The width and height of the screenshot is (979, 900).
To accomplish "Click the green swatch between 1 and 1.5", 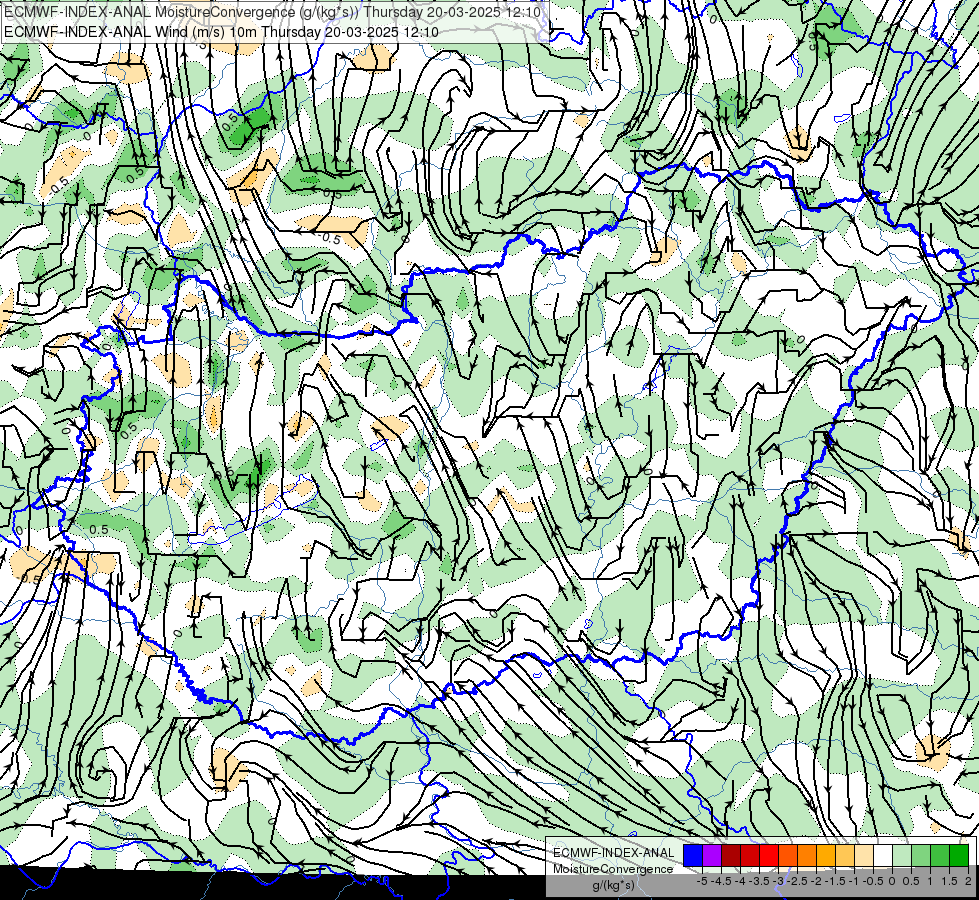I will [x=940, y=855].
